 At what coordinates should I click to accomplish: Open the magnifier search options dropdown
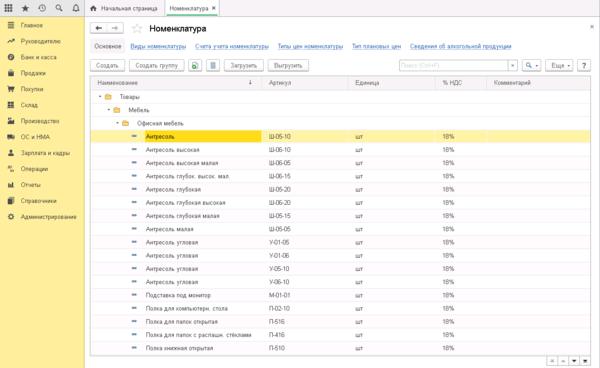coord(532,65)
